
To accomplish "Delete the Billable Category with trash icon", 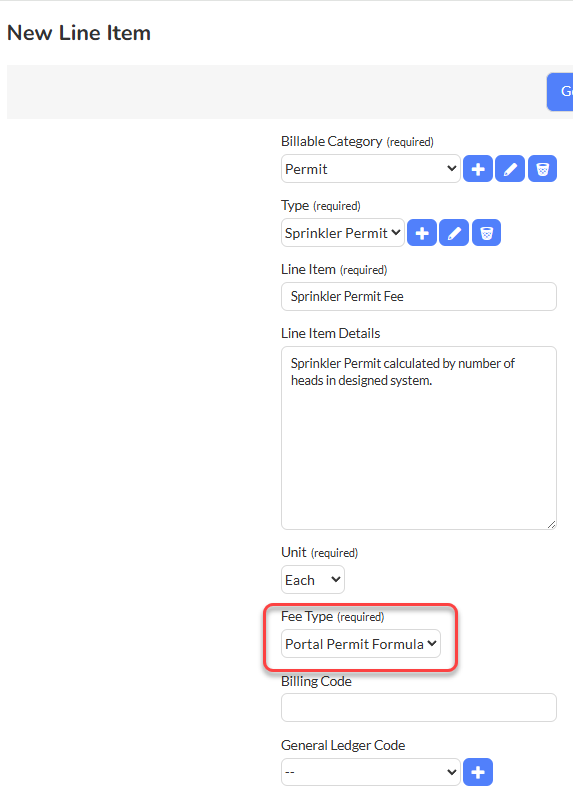I will (542, 169).
